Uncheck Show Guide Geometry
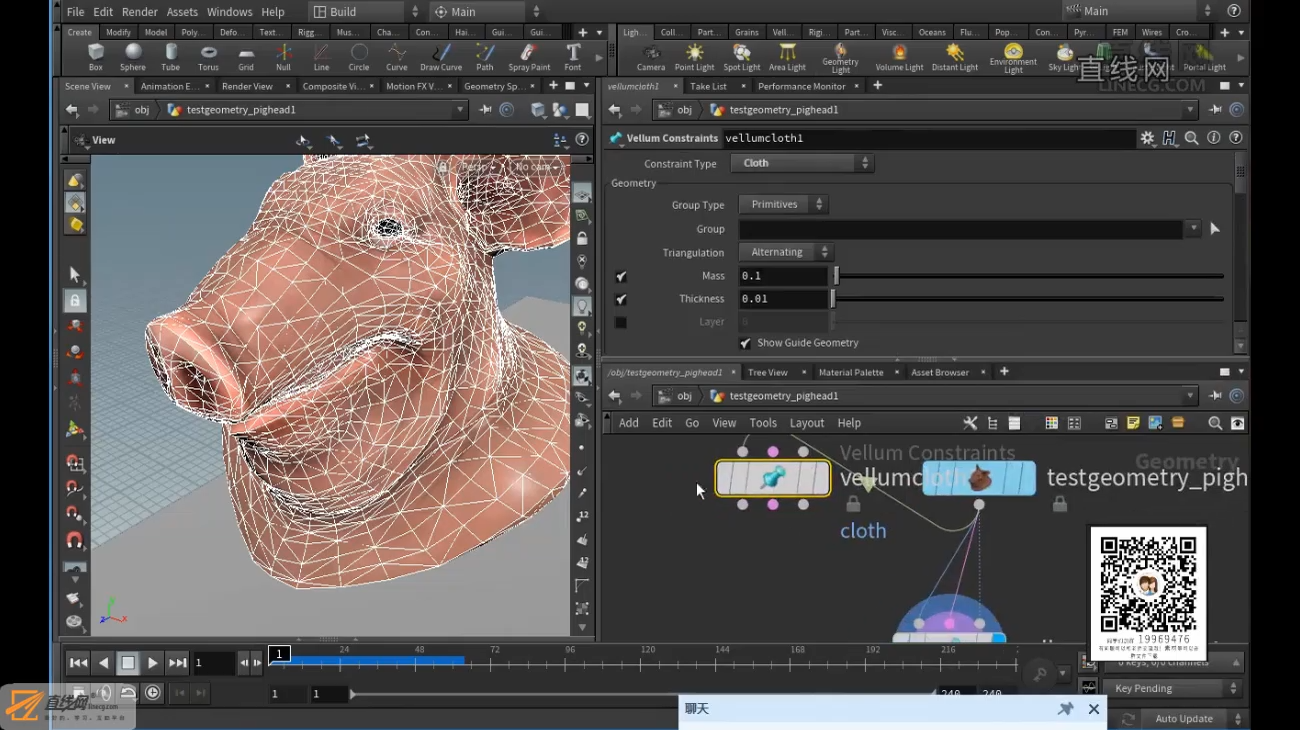The height and width of the screenshot is (730, 1300). (745, 343)
